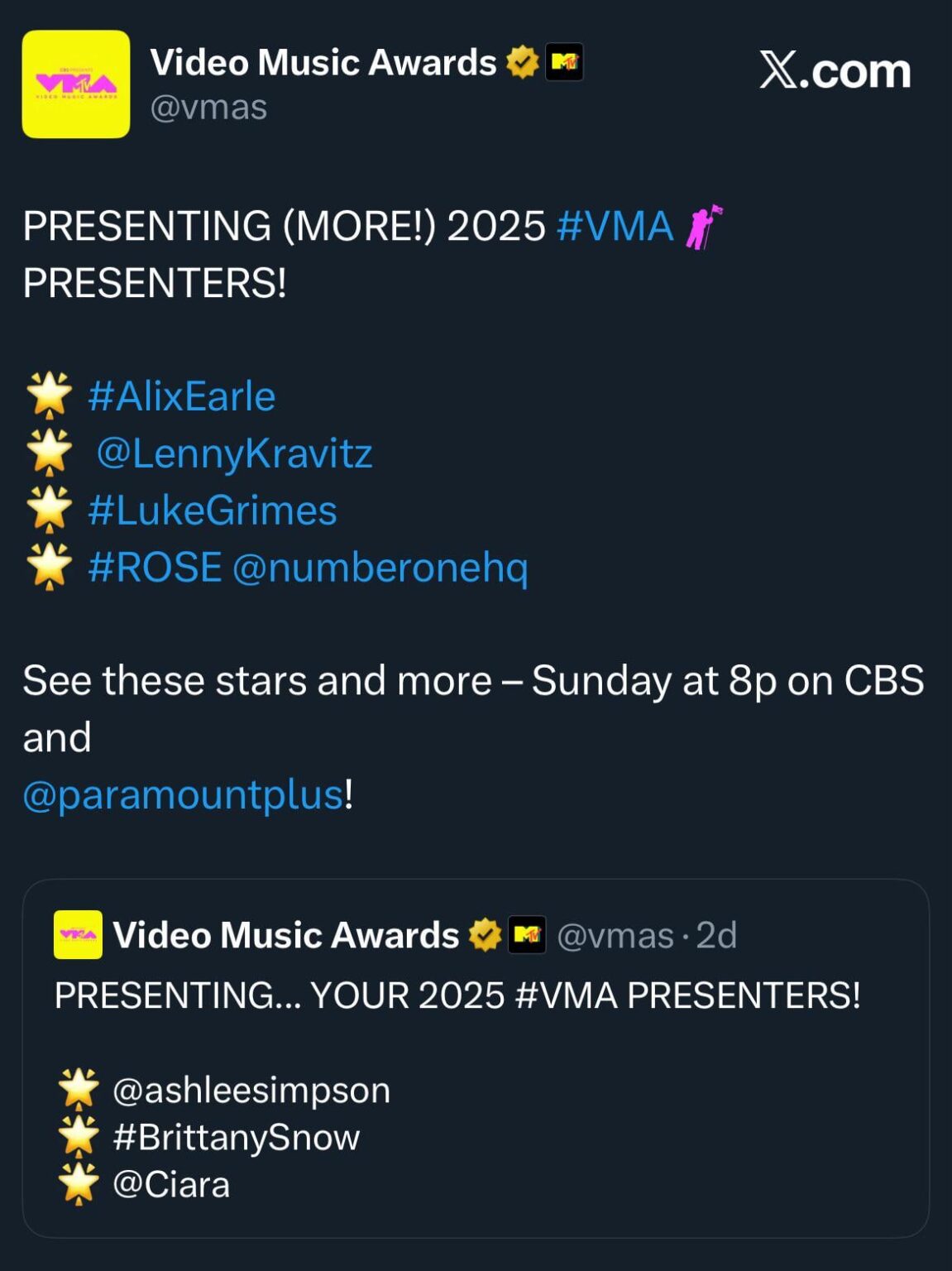Click the gold verified checkmark badge
The height and width of the screenshot is (1271, 952).
522,60
